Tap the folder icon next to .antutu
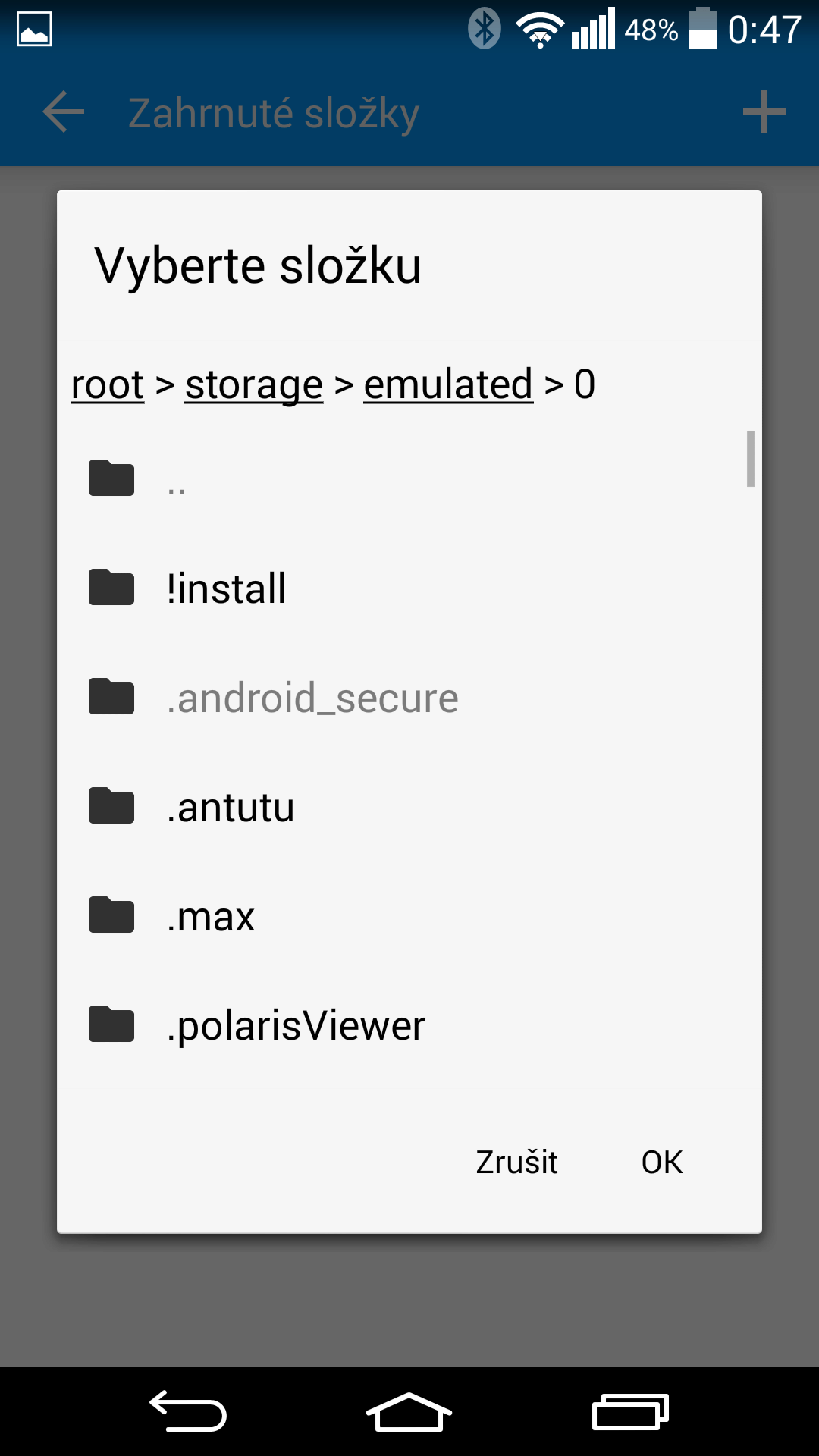819x1456 pixels. point(111,805)
